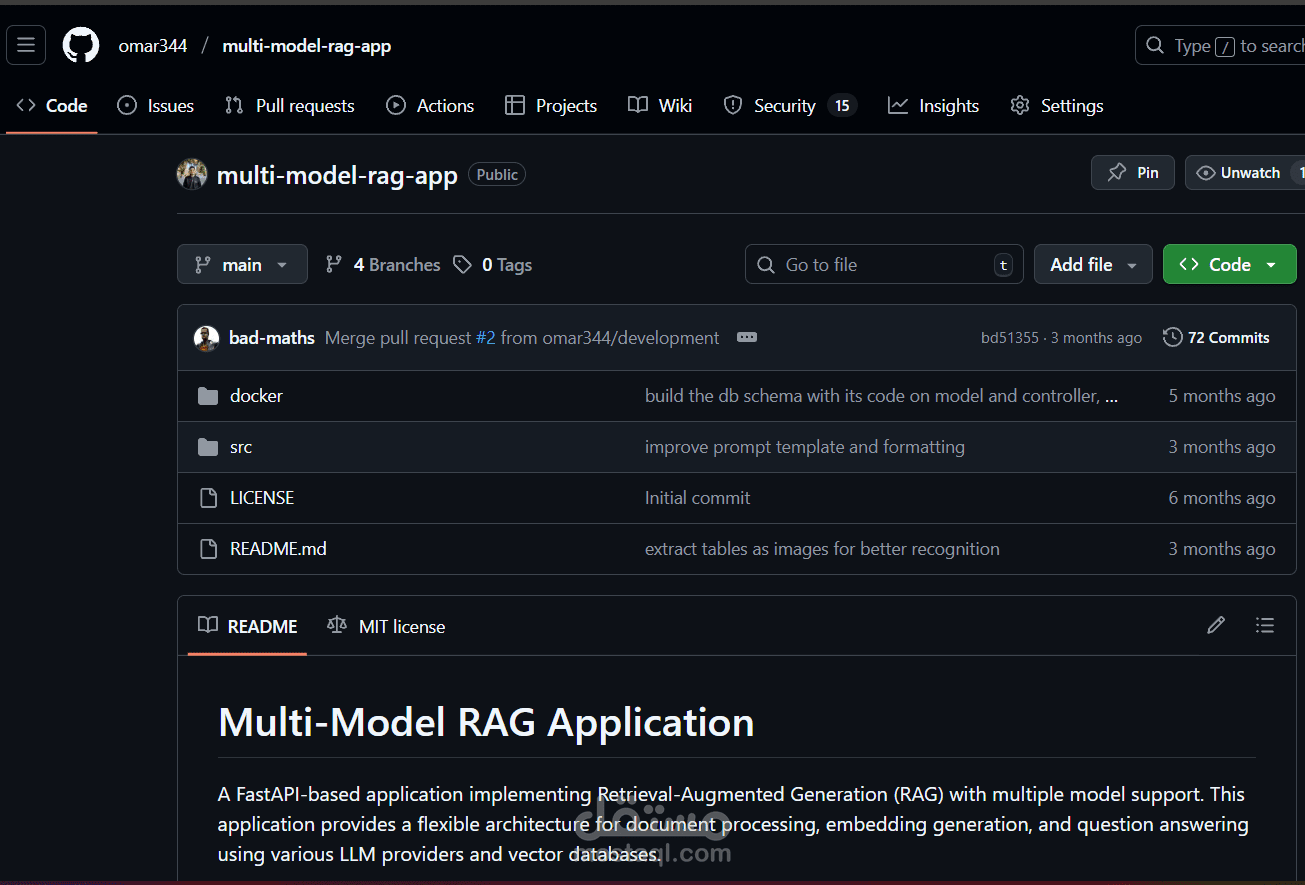
Task: Switch to the Issues tab
Action: [156, 106]
